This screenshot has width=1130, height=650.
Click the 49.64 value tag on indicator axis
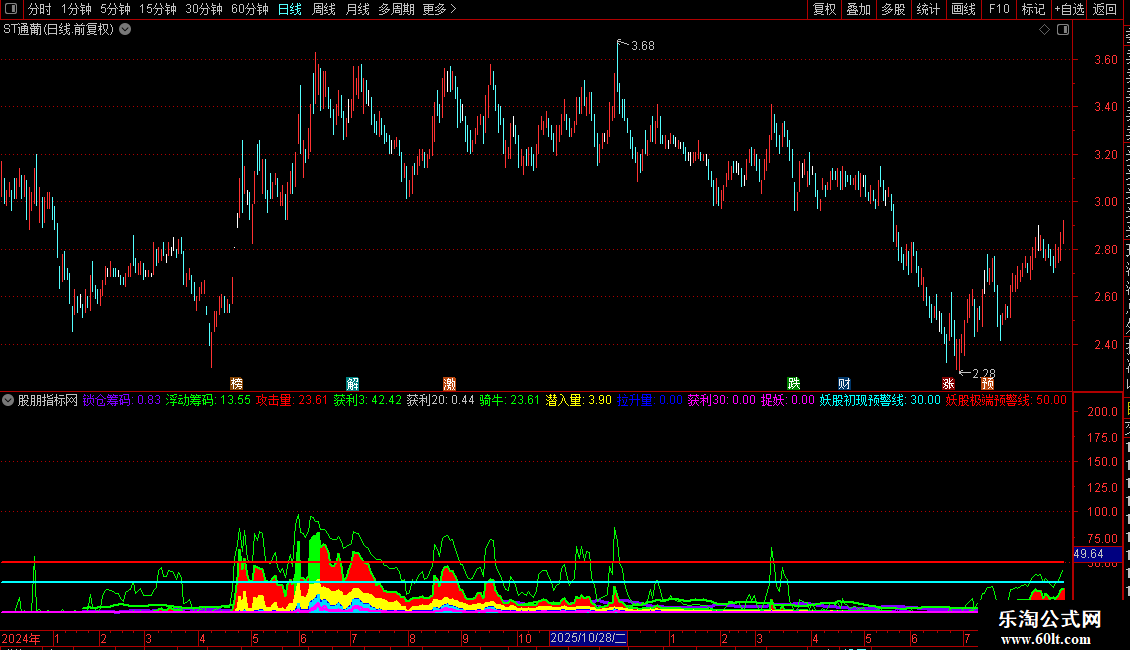(1097, 554)
